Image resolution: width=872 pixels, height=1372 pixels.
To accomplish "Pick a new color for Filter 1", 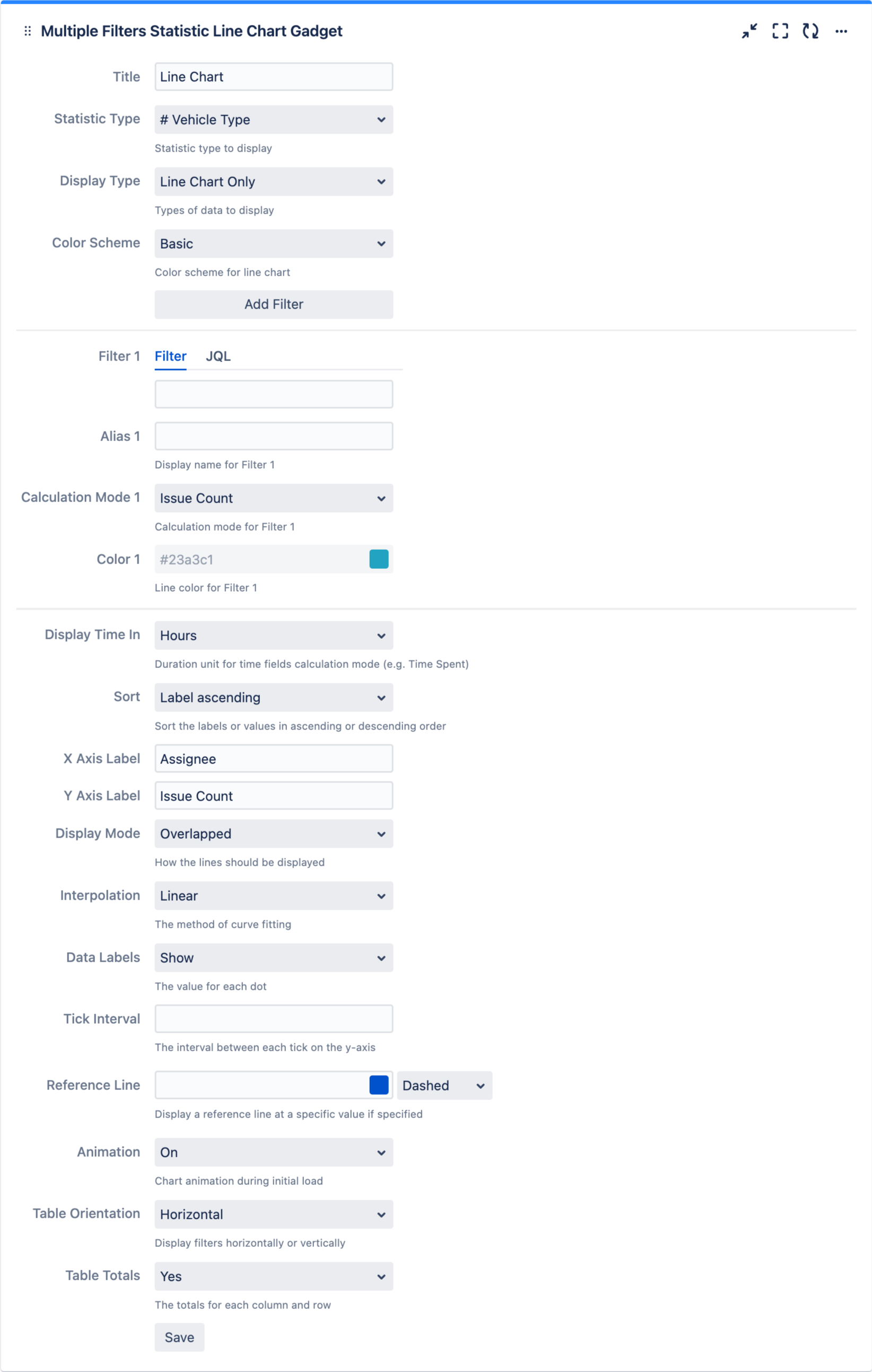I will (378, 559).
